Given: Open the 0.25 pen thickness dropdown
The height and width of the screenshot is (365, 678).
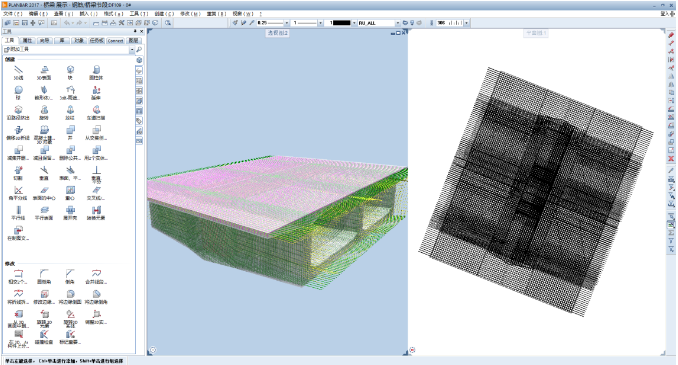Looking at the screenshot, I should (286, 22).
